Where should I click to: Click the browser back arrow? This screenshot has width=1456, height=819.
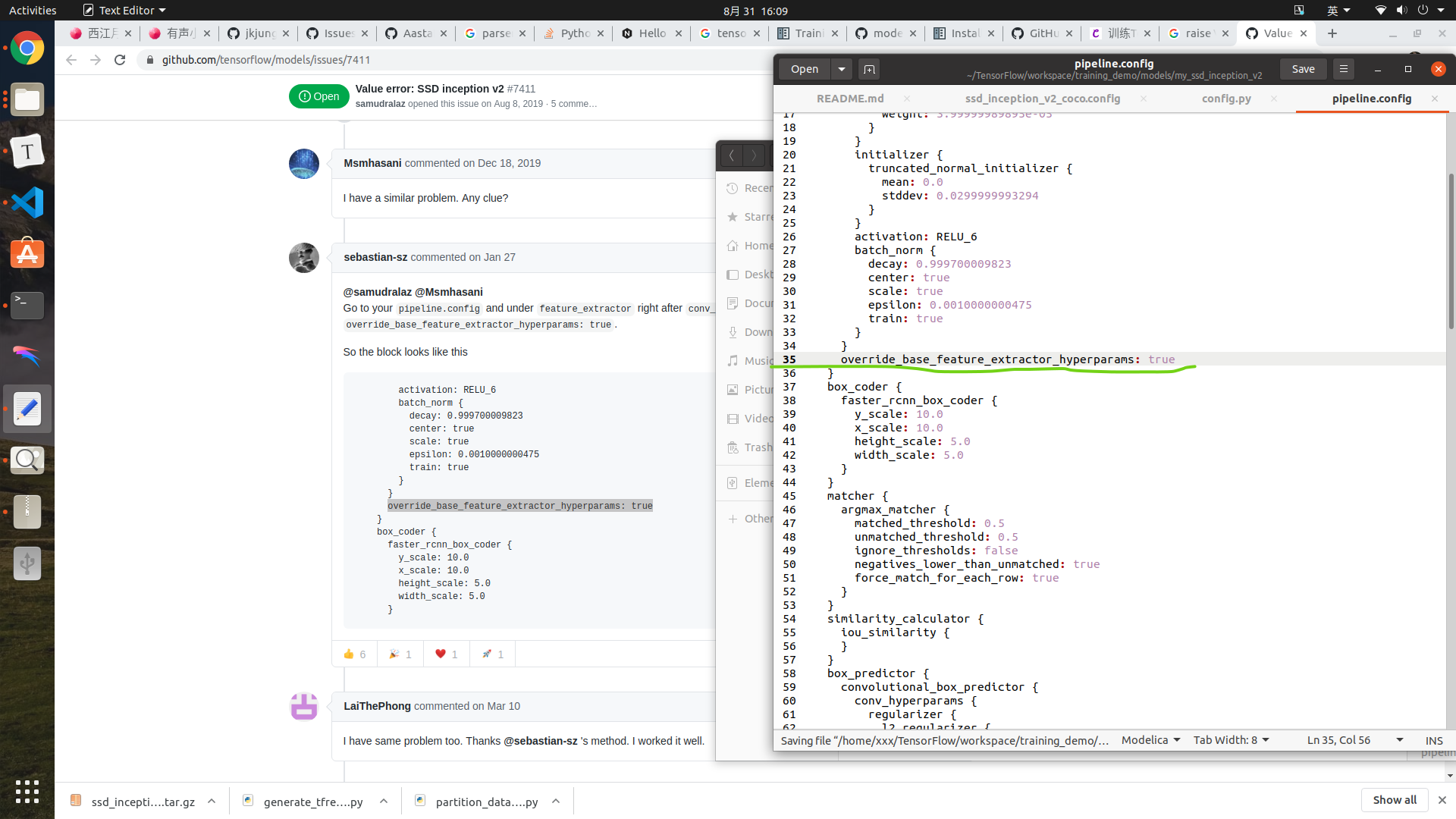(71, 60)
